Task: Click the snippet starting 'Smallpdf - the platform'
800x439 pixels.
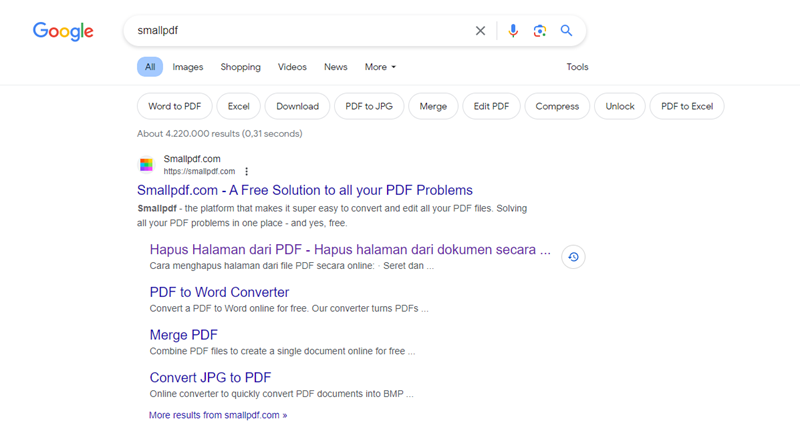Action: coord(332,215)
